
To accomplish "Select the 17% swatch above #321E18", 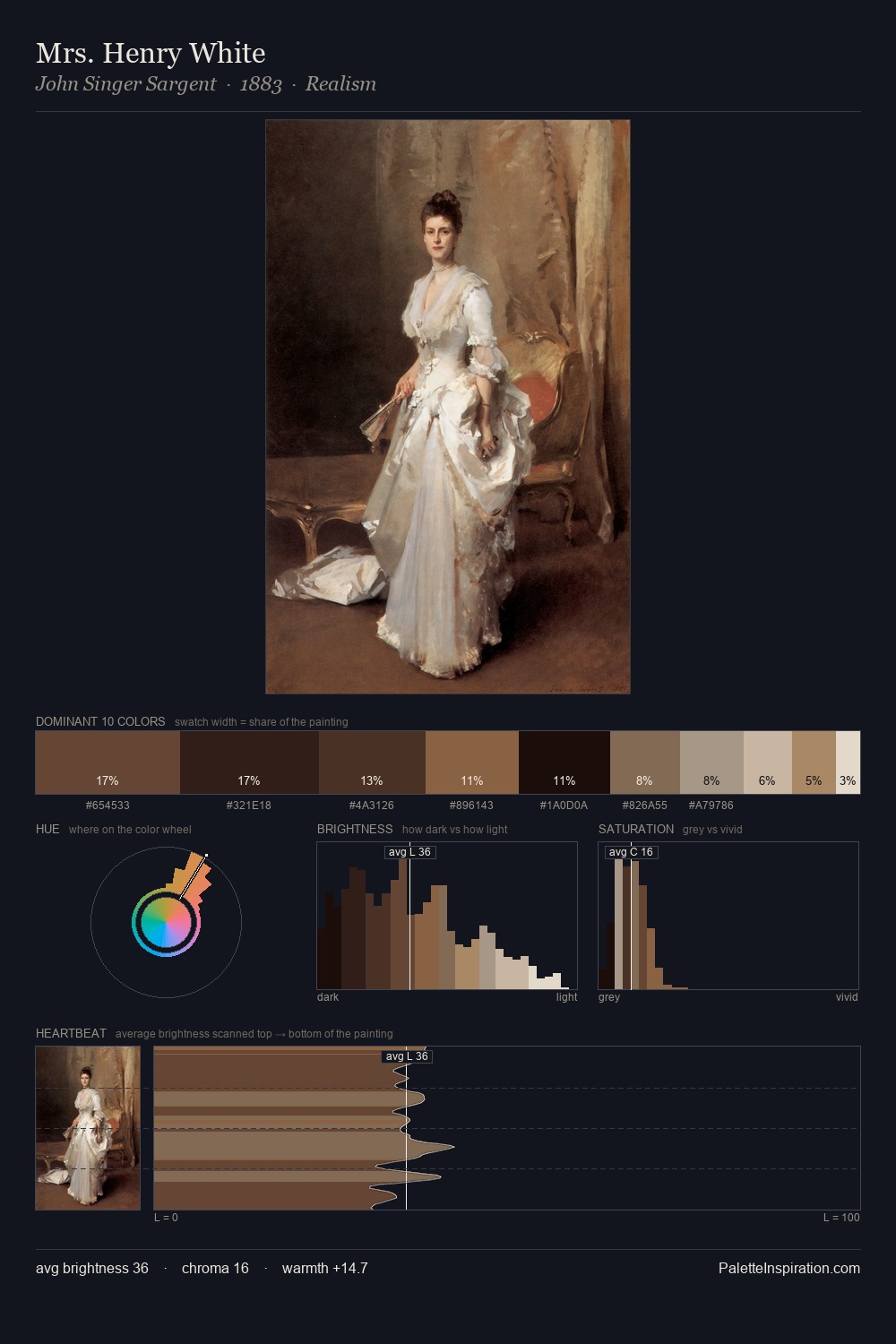I will pyautogui.click(x=249, y=762).
